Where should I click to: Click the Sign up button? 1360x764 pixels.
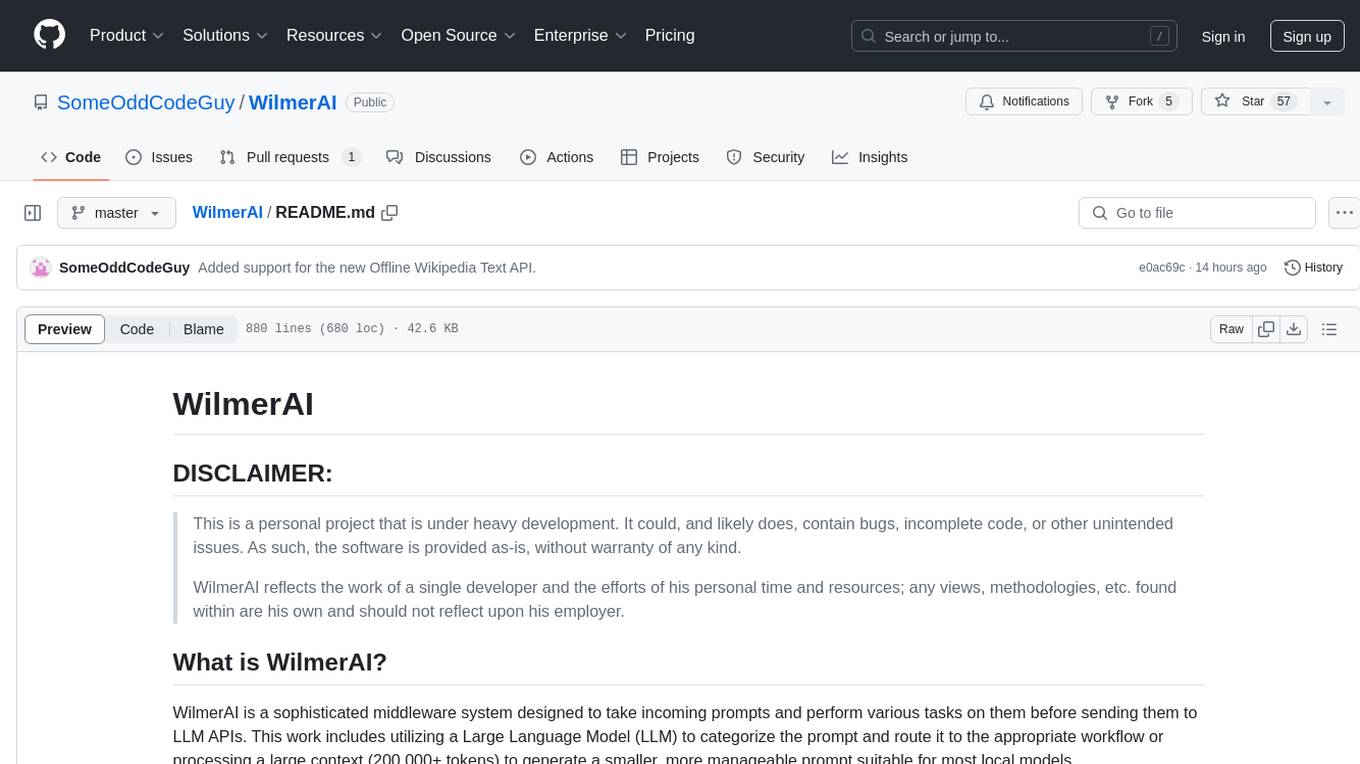[x=1307, y=36]
